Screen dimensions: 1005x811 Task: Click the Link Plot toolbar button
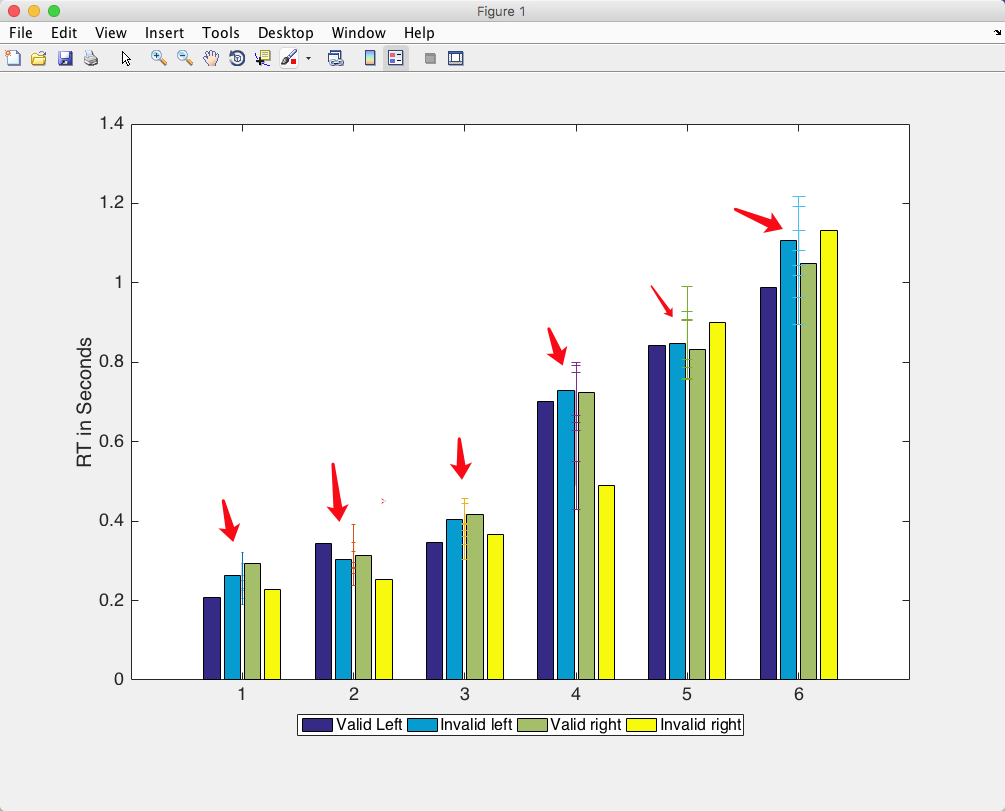pos(335,58)
